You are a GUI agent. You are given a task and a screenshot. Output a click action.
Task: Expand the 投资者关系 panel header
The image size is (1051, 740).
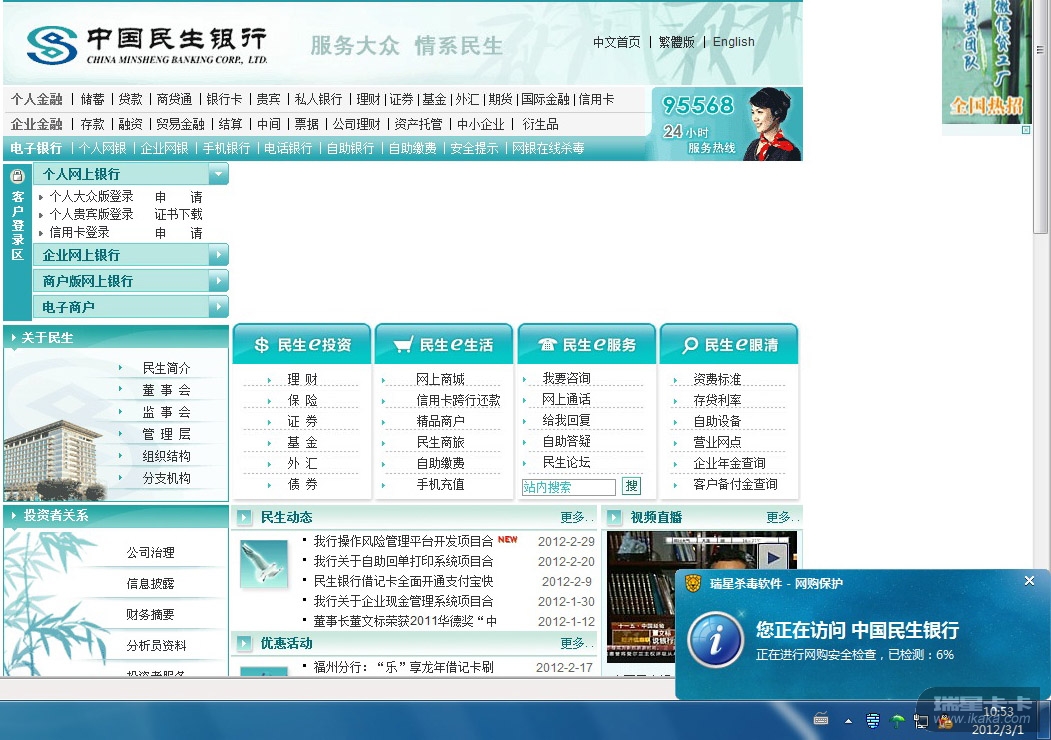click(116, 515)
